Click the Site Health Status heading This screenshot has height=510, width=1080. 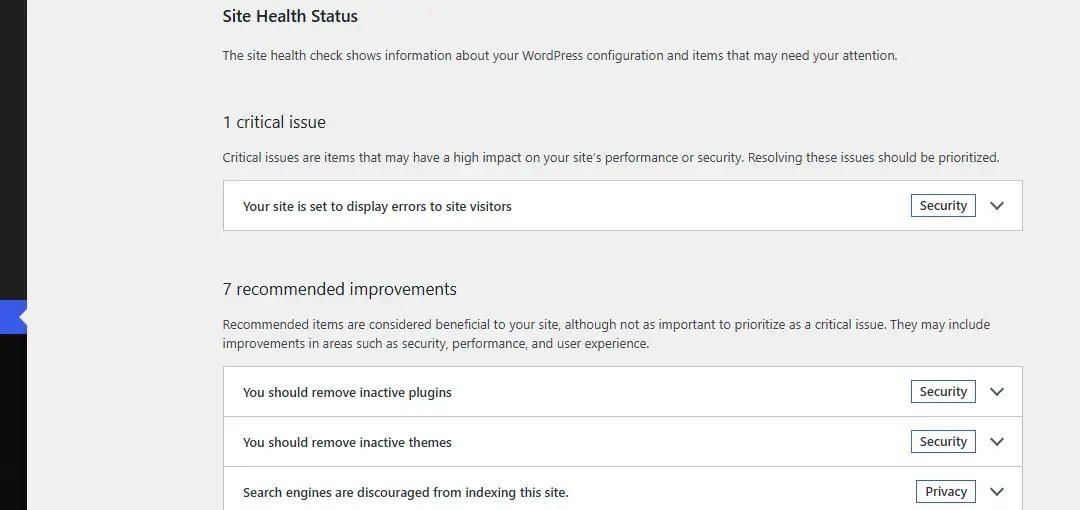pyautogui.click(x=290, y=16)
